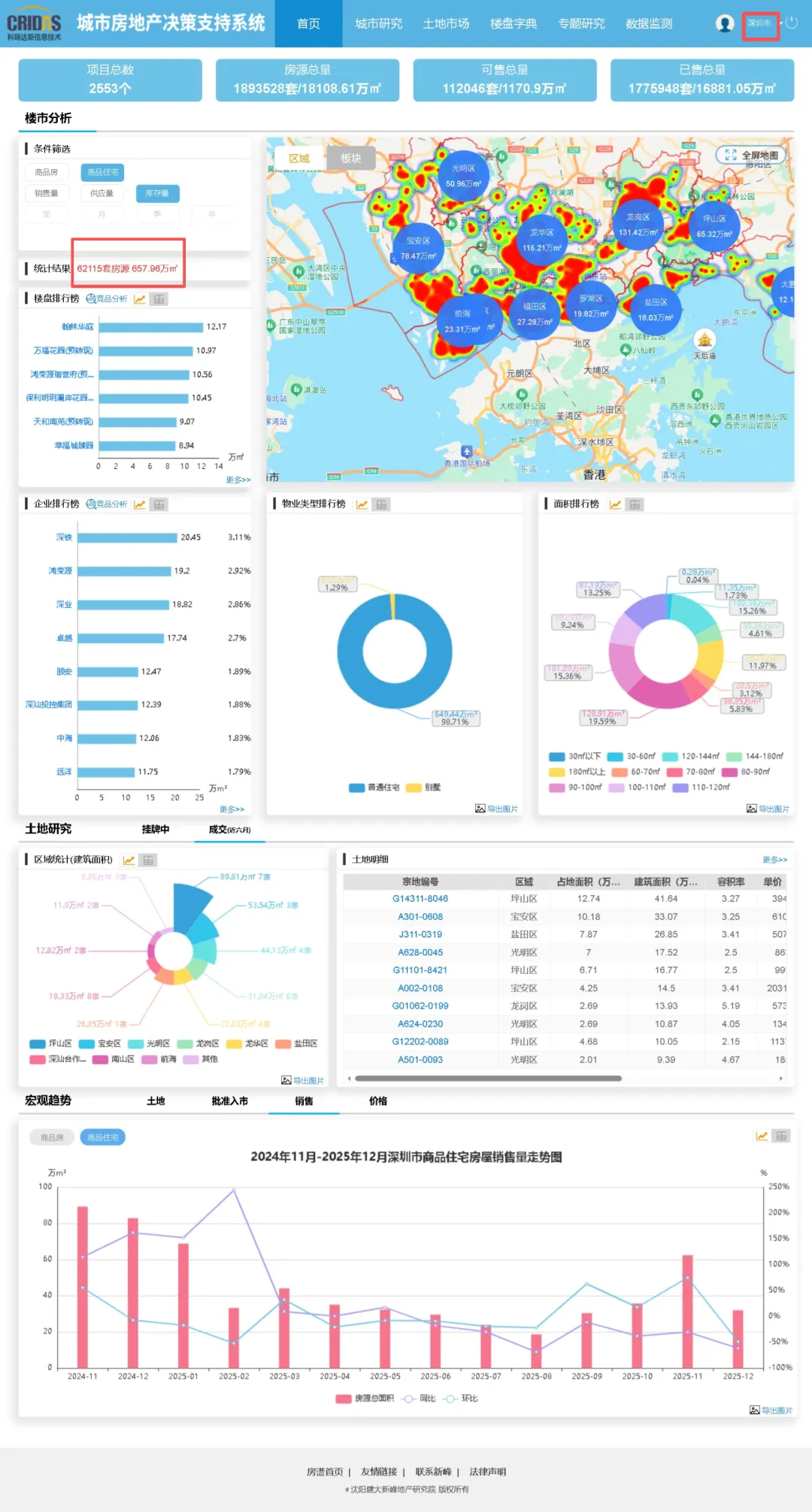Screen dimensions: 812x1512
Task: Click the power logout icon
Action: (x=792, y=23)
